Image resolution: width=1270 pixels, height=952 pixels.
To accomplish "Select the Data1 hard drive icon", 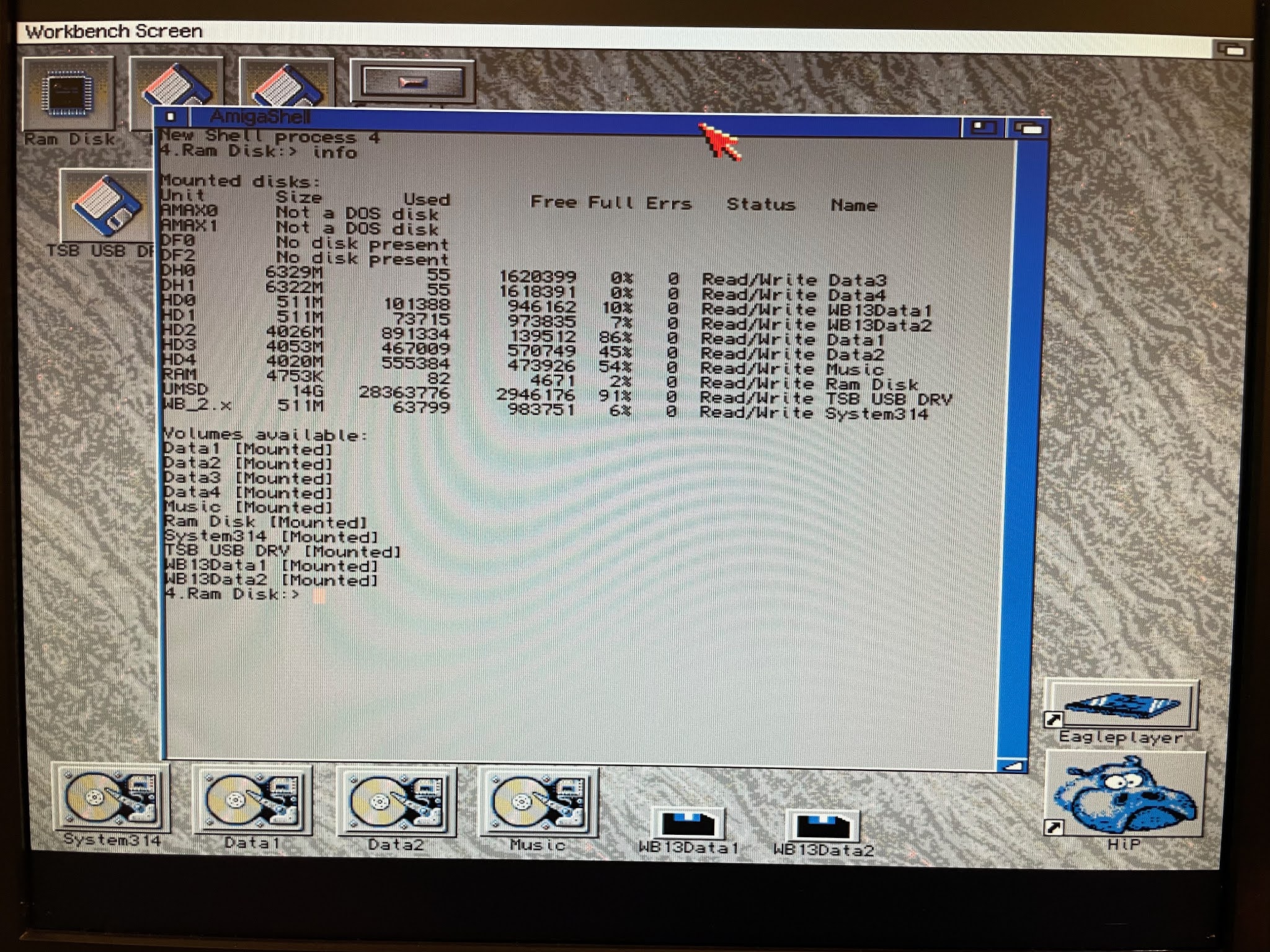I will tap(252, 801).
